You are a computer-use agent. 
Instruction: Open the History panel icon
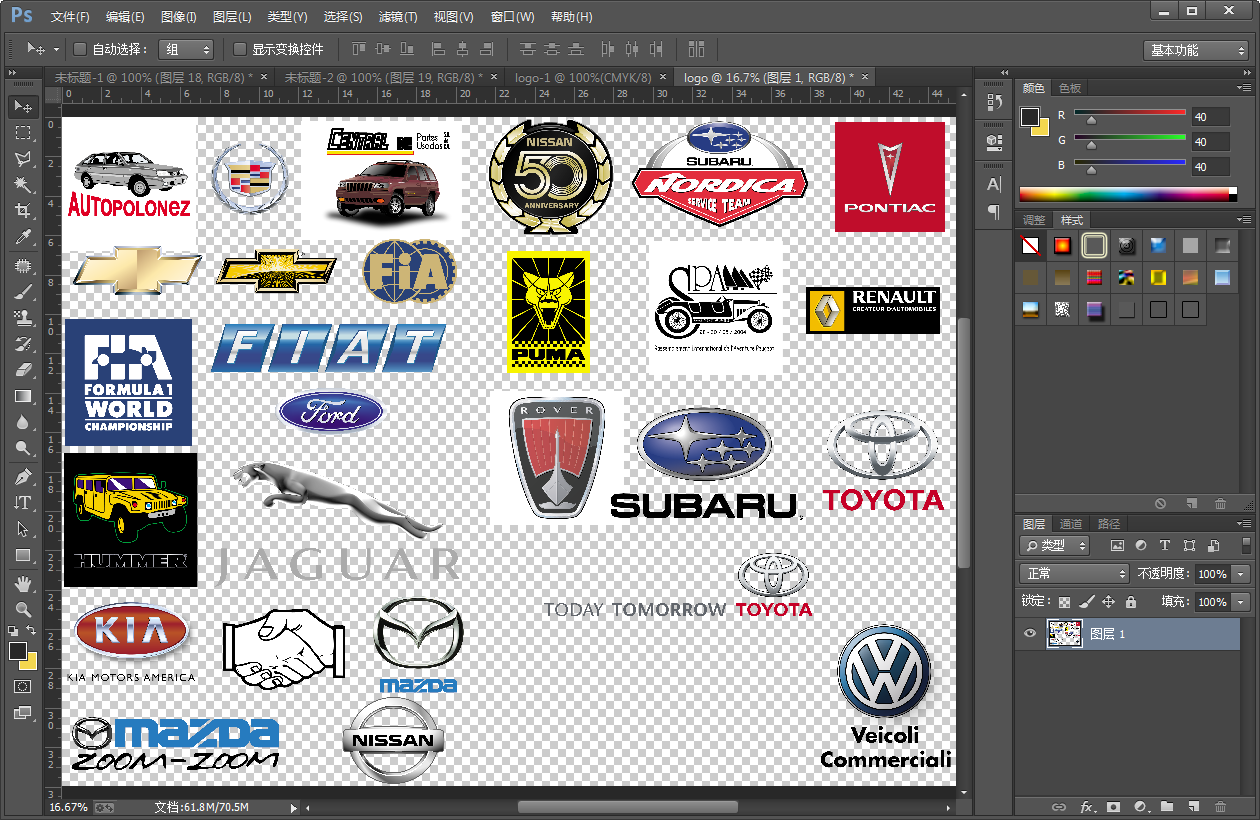pyautogui.click(x=994, y=102)
